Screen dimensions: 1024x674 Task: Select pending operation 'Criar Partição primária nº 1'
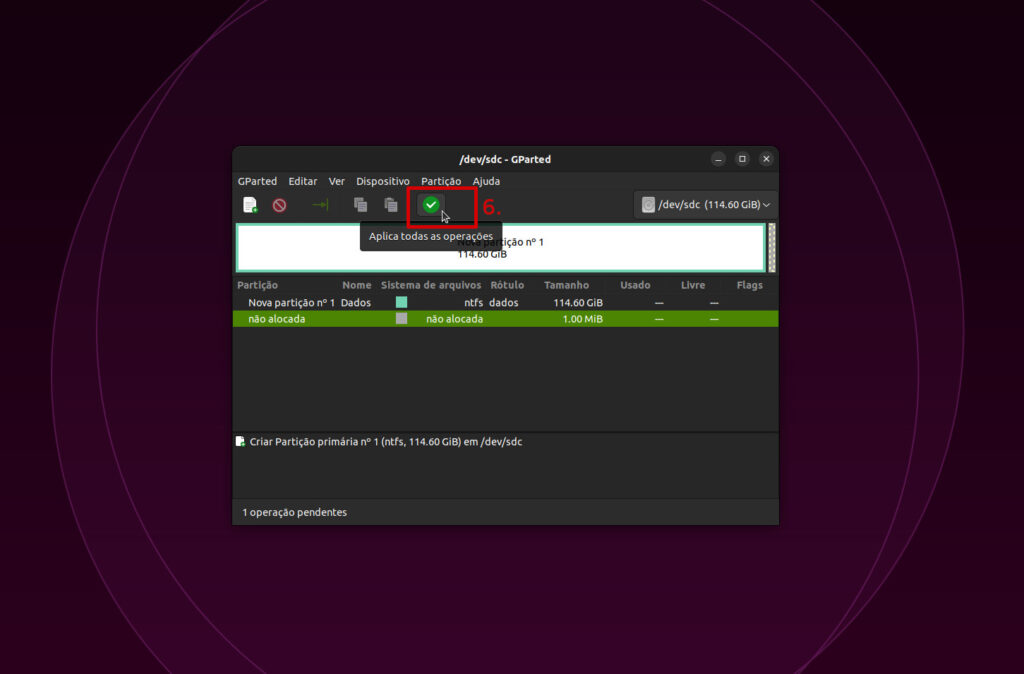pyautogui.click(x=385, y=441)
